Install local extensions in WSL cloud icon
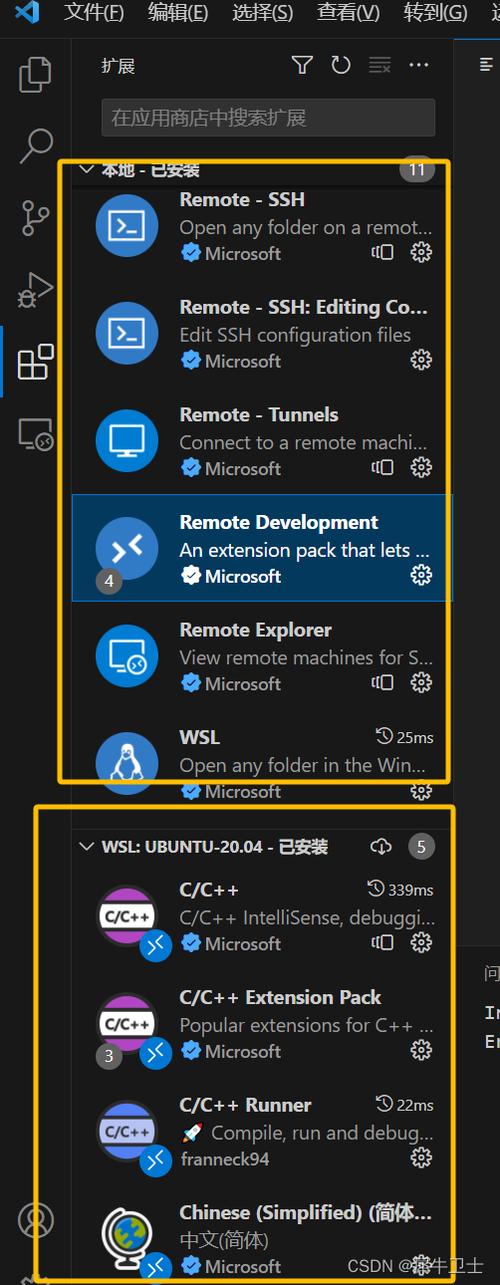Image resolution: width=500 pixels, height=1285 pixels. [x=380, y=847]
